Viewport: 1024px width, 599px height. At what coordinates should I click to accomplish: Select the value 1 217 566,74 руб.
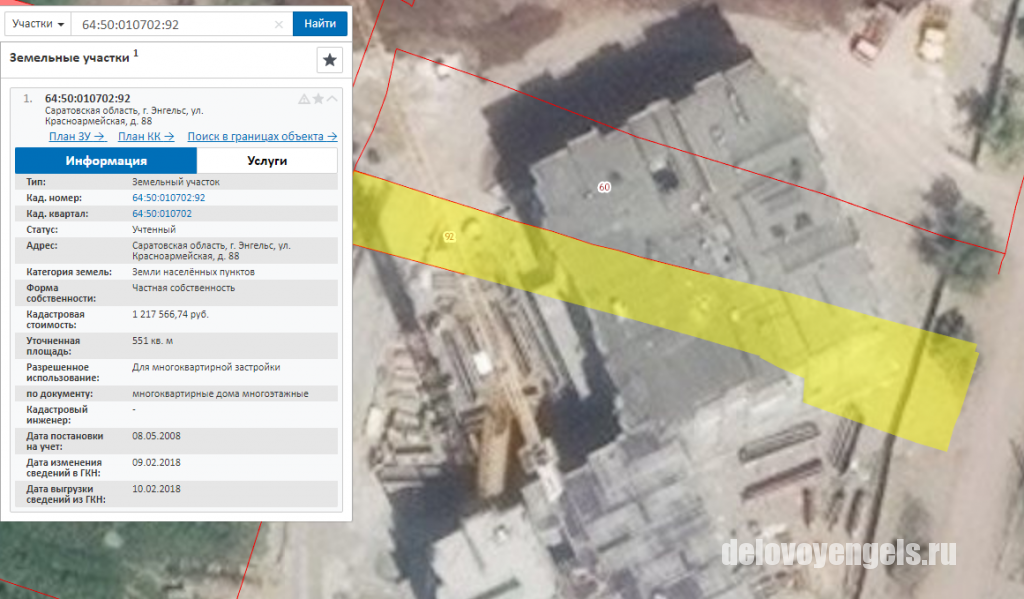tap(170, 314)
